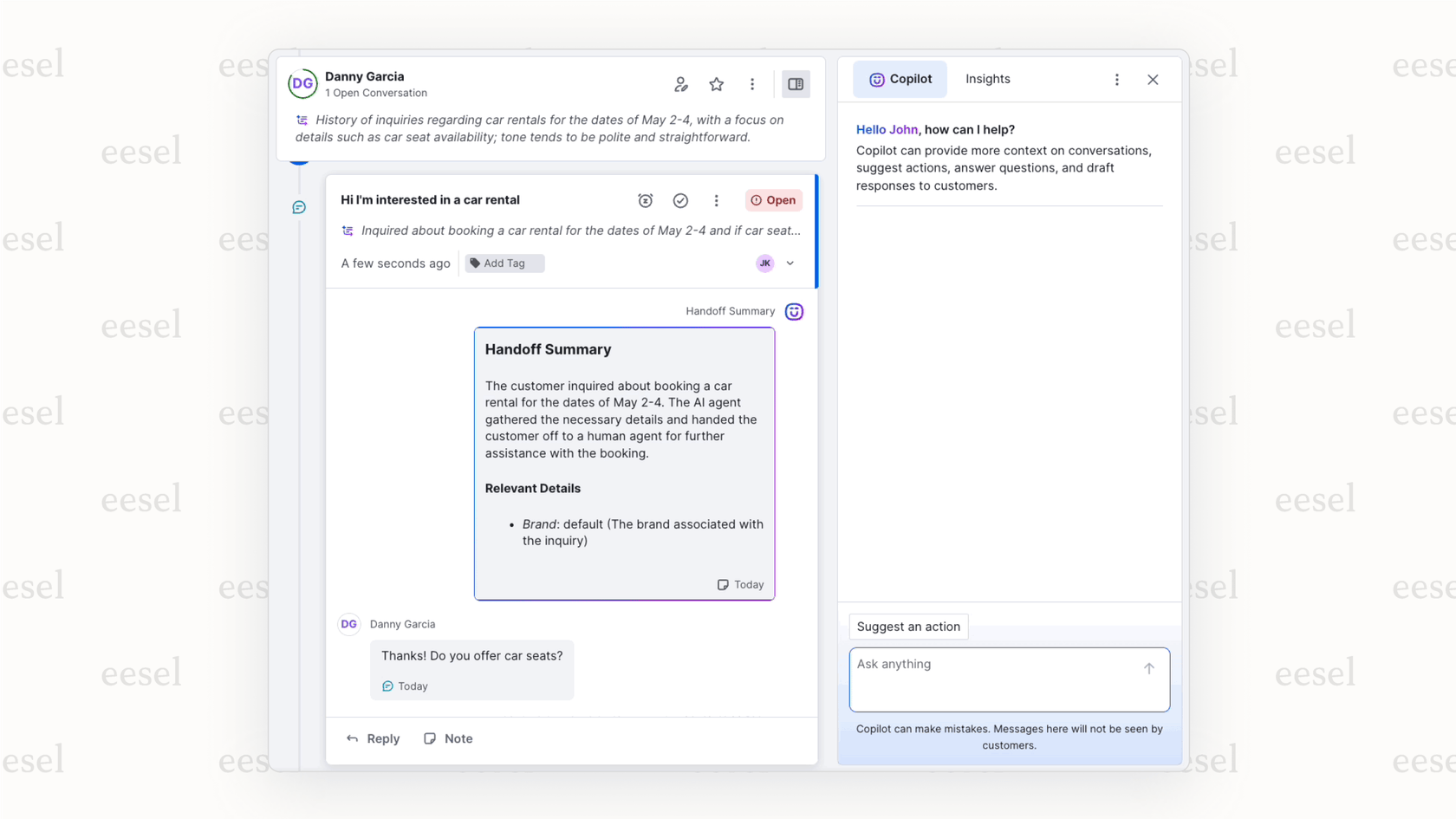Click the Handoff Summary smiley icon

pos(794,311)
